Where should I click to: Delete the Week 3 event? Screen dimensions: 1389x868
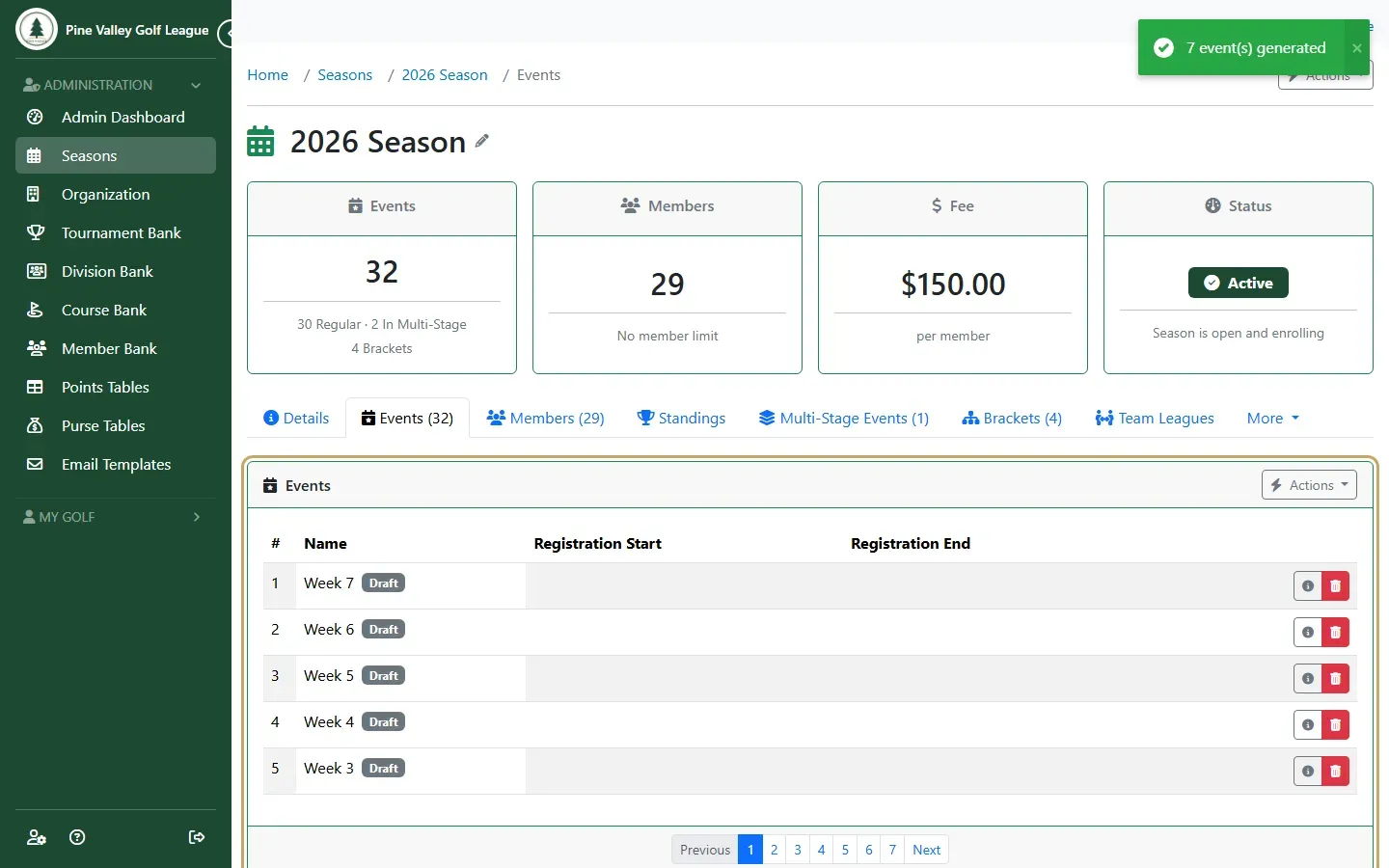point(1336,772)
